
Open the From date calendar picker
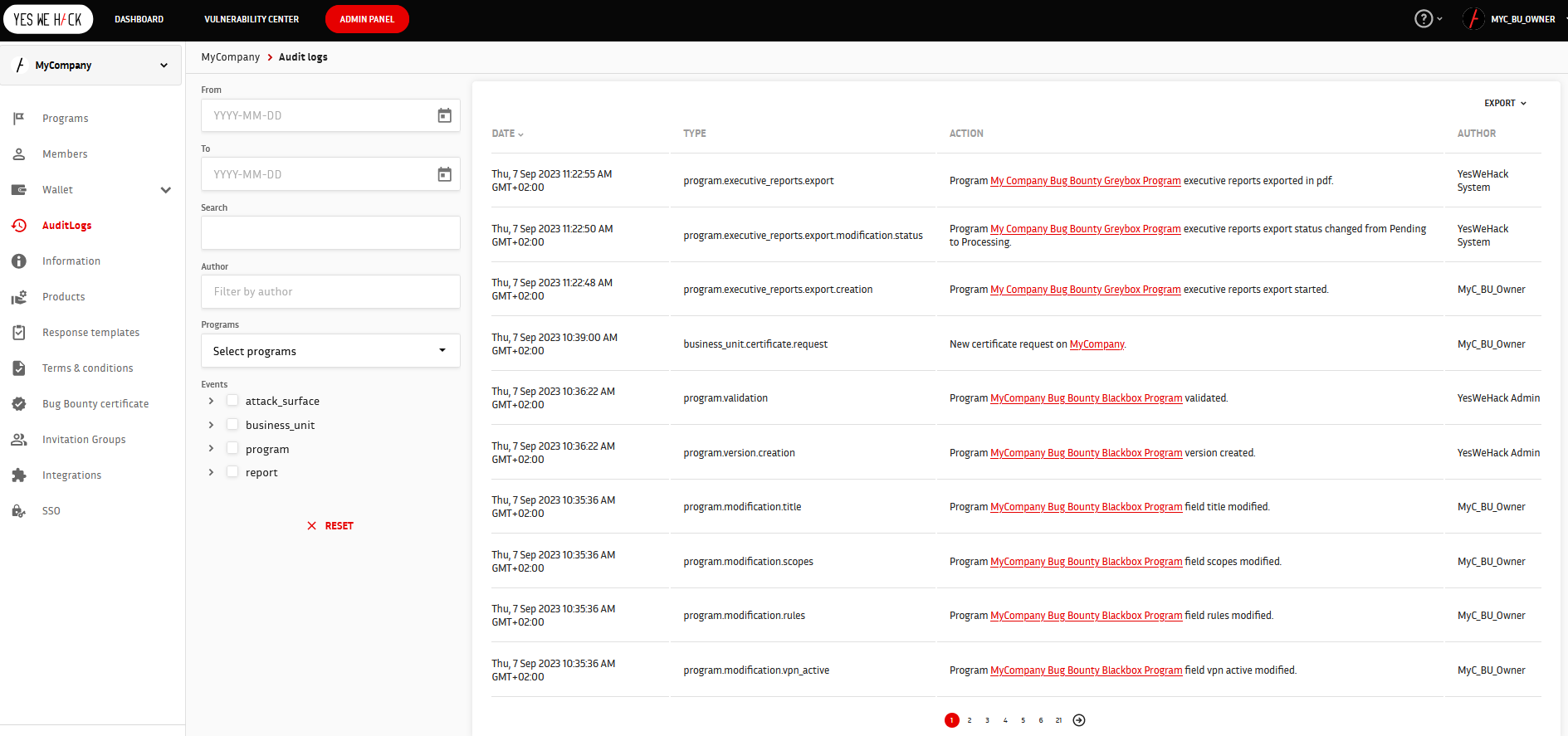click(445, 115)
